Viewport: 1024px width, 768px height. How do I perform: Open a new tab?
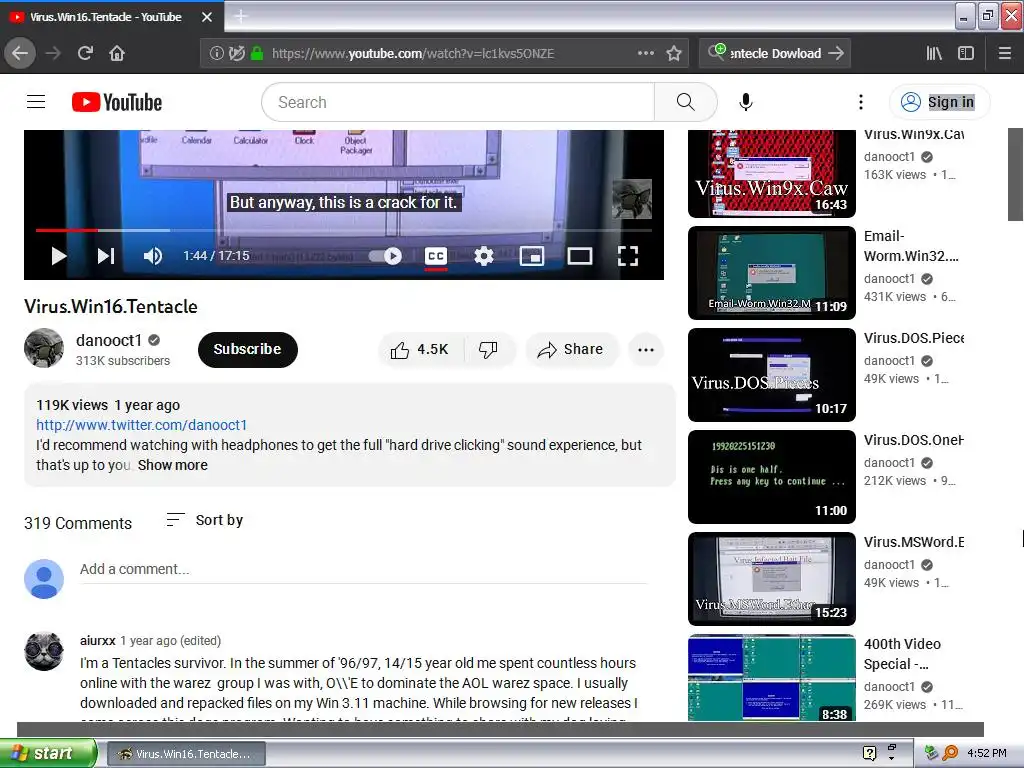click(240, 16)
